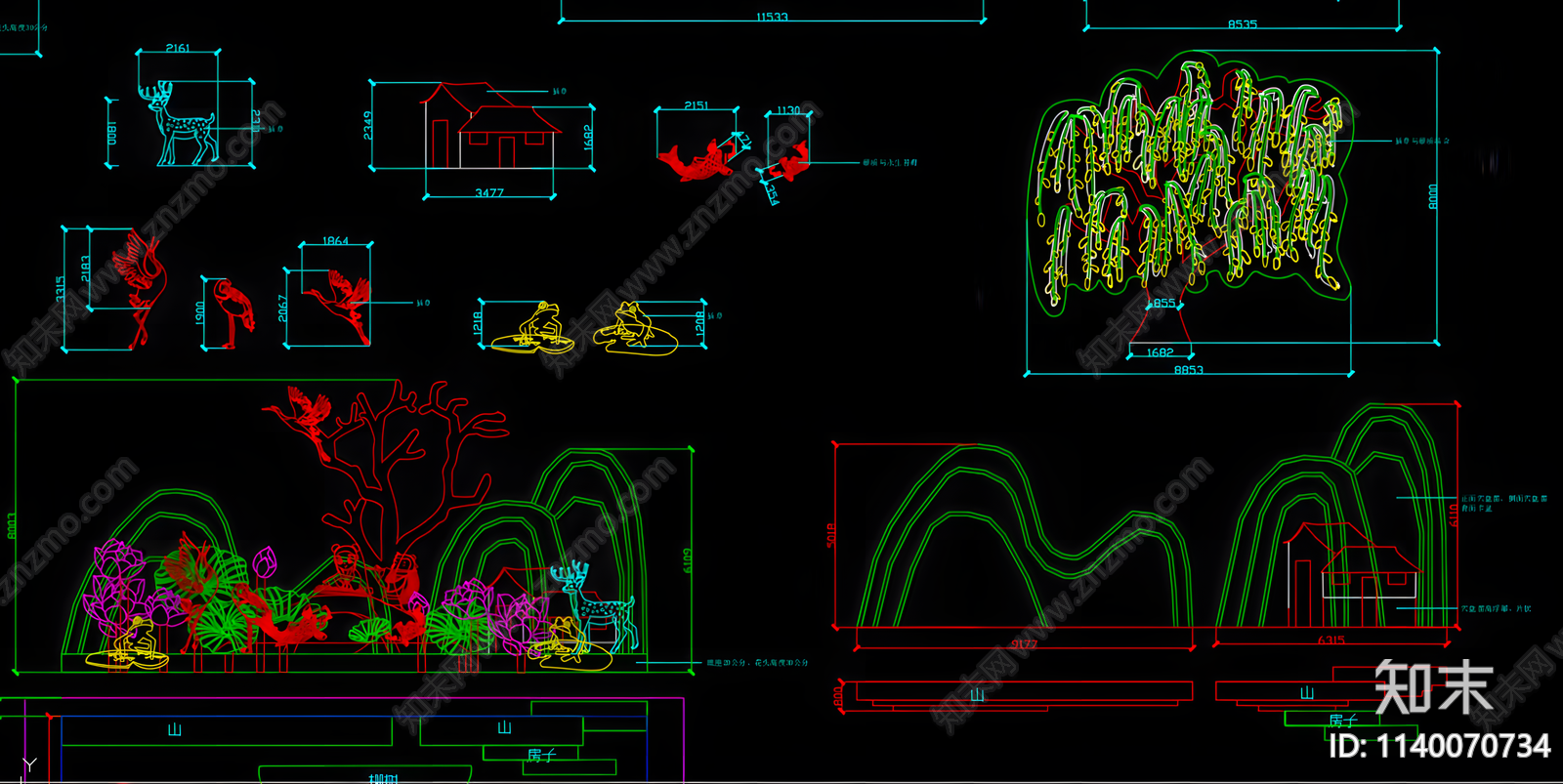This screenshot has height=784, width=1563.
Task: Select the red bare tree in the composite scene
Action: [x=405, y=469]
